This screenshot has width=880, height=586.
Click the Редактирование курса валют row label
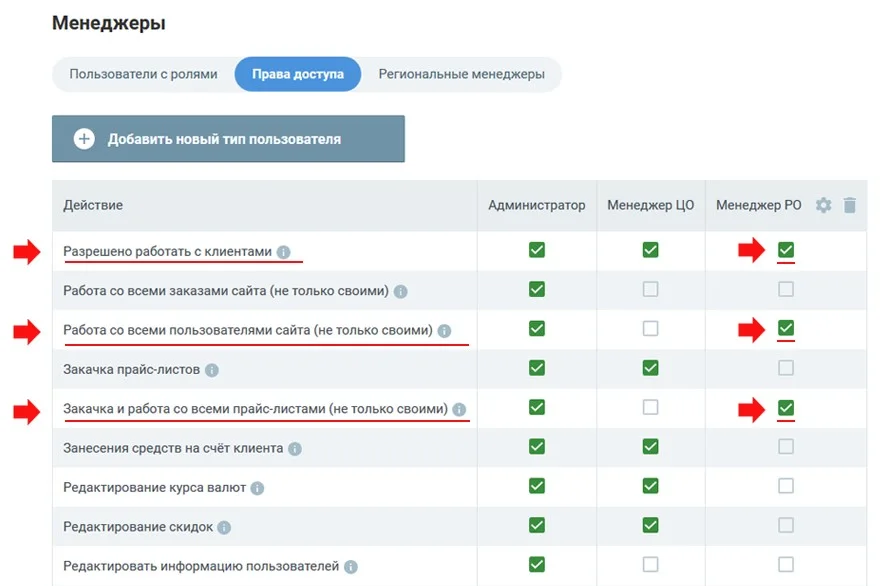[x=154, y=487]
